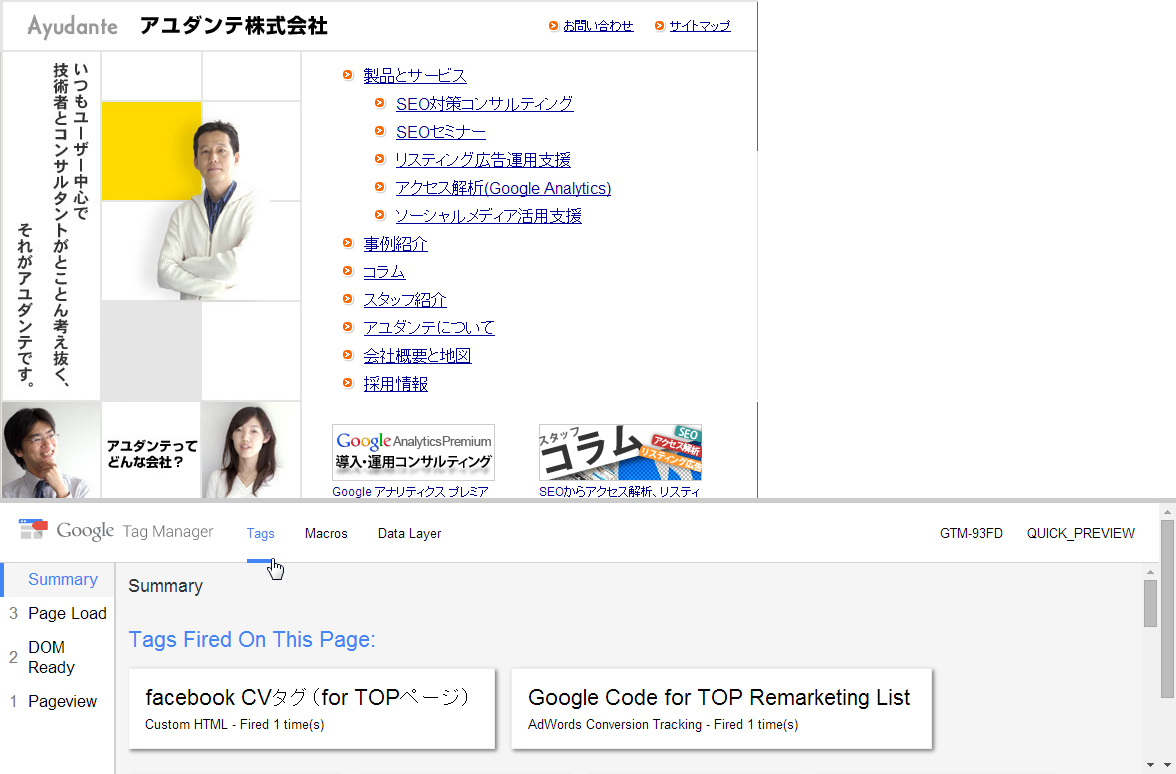Click the QUICK_PREVIEW label
The image size is (1176, 774).
click(x=1081, y=533)
